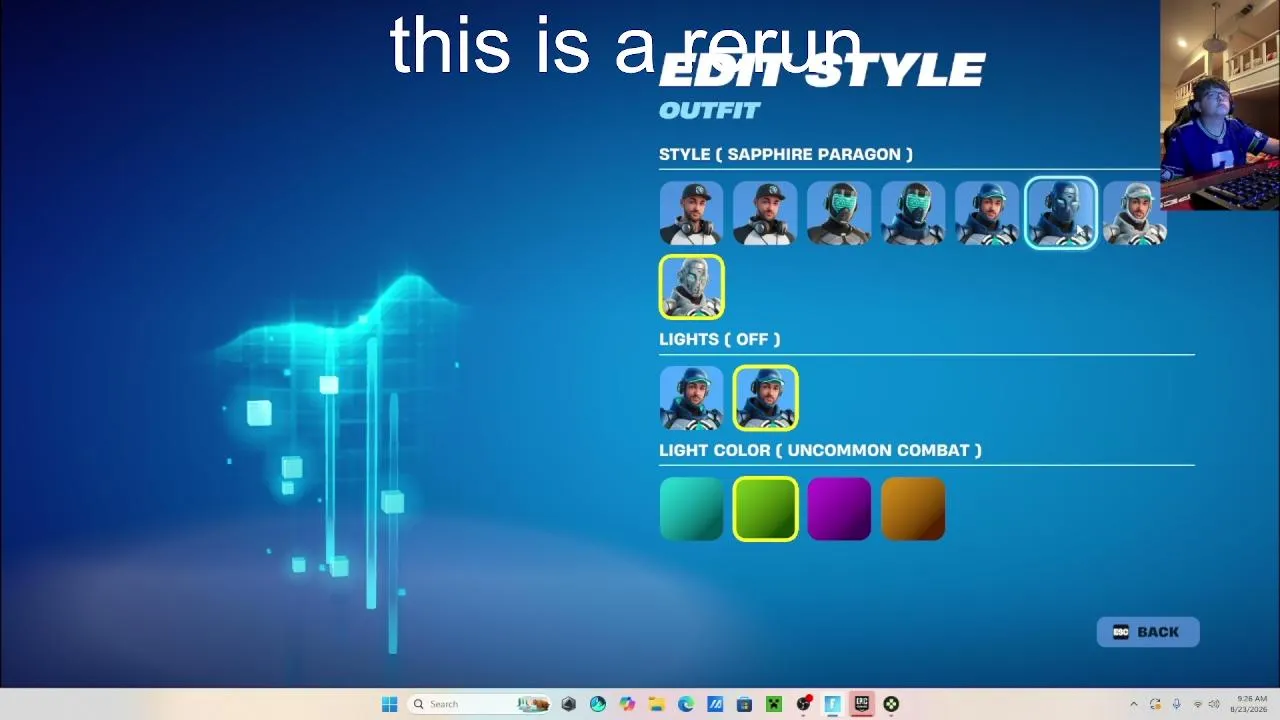Screen dimensions: 1280x720
Task: Open the dark hexagon app on taskbar
Action: (569, 704)
